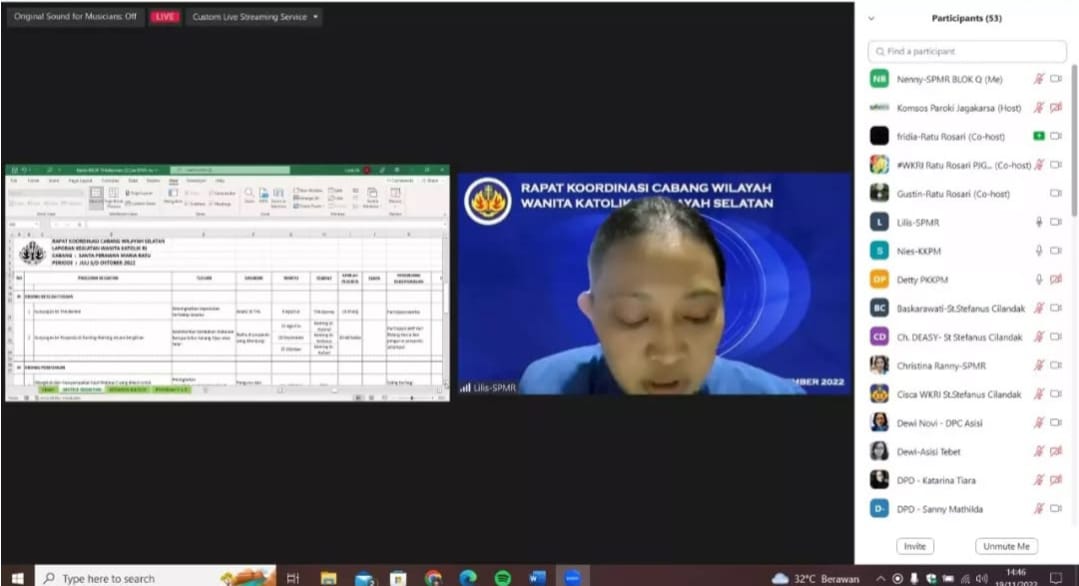Click muted mic icon for Nenny-SPMR BLOK Q
Screen dimensions: 1079x586
(x=1039, y=79)
